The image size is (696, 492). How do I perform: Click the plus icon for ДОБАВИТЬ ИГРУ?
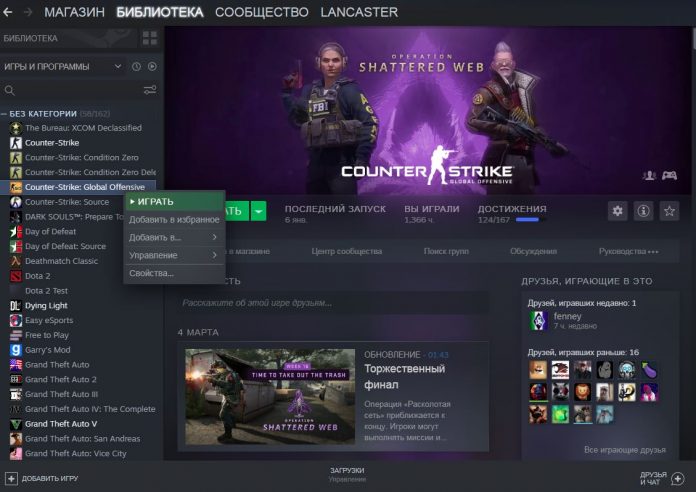pyautogui.click(x=11, y=478)
